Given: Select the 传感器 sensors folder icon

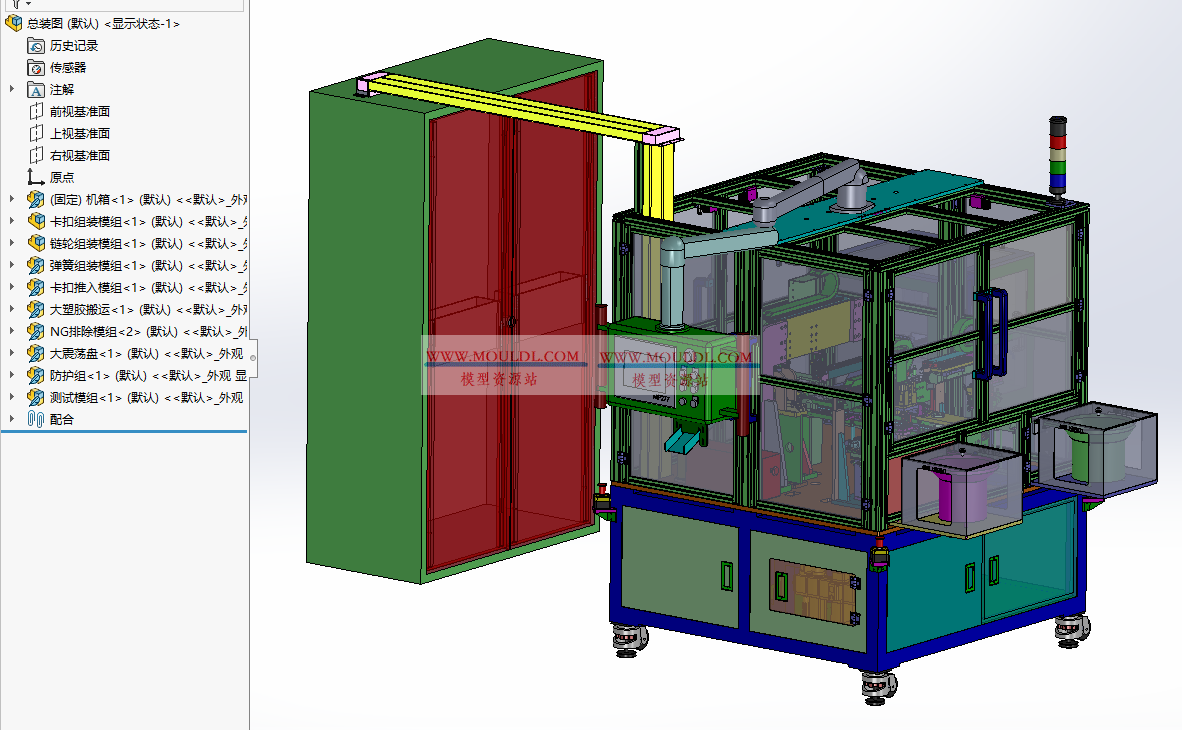Looking at the screenshot, I should coord(36,68).
